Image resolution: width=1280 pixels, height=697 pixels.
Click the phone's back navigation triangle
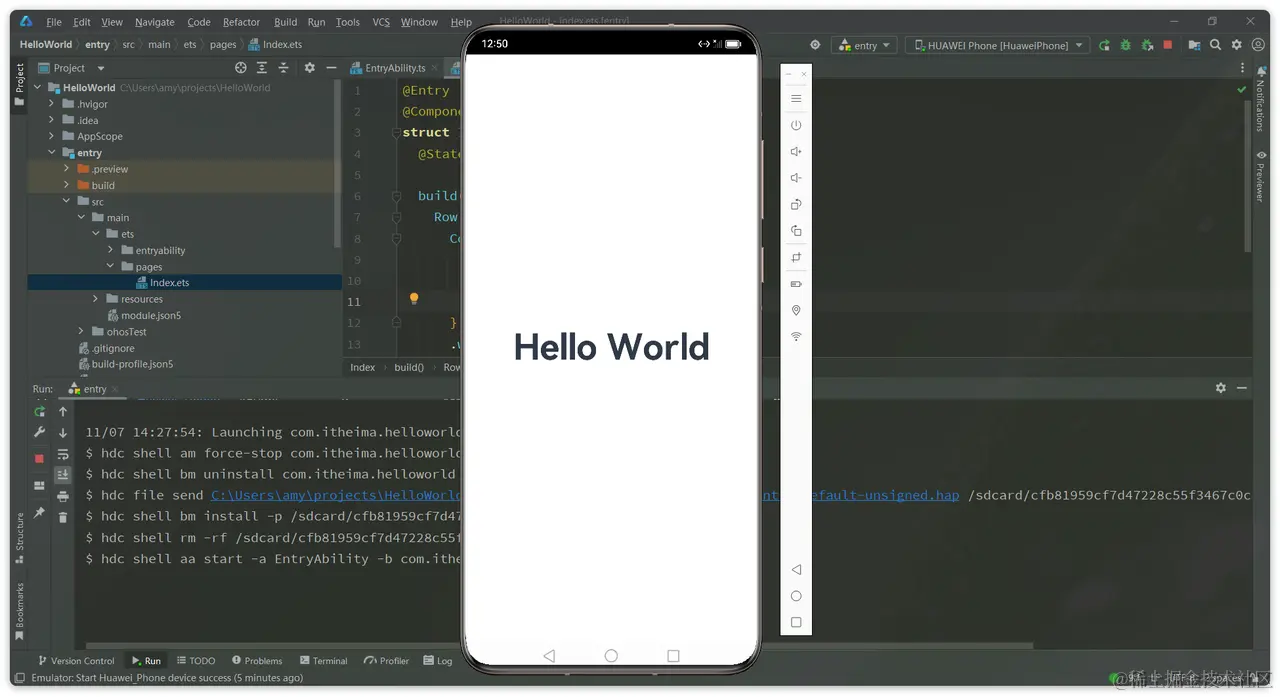549,656
